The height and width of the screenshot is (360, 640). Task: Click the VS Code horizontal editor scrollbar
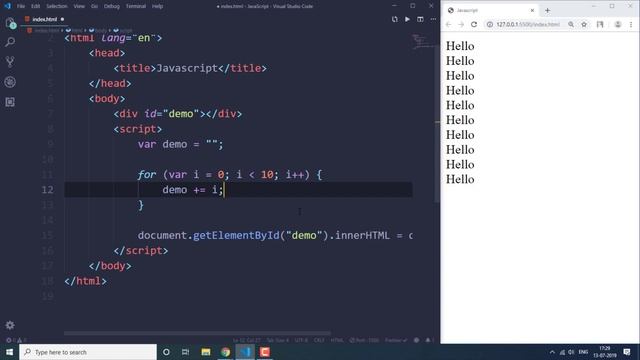coord(198,333)
